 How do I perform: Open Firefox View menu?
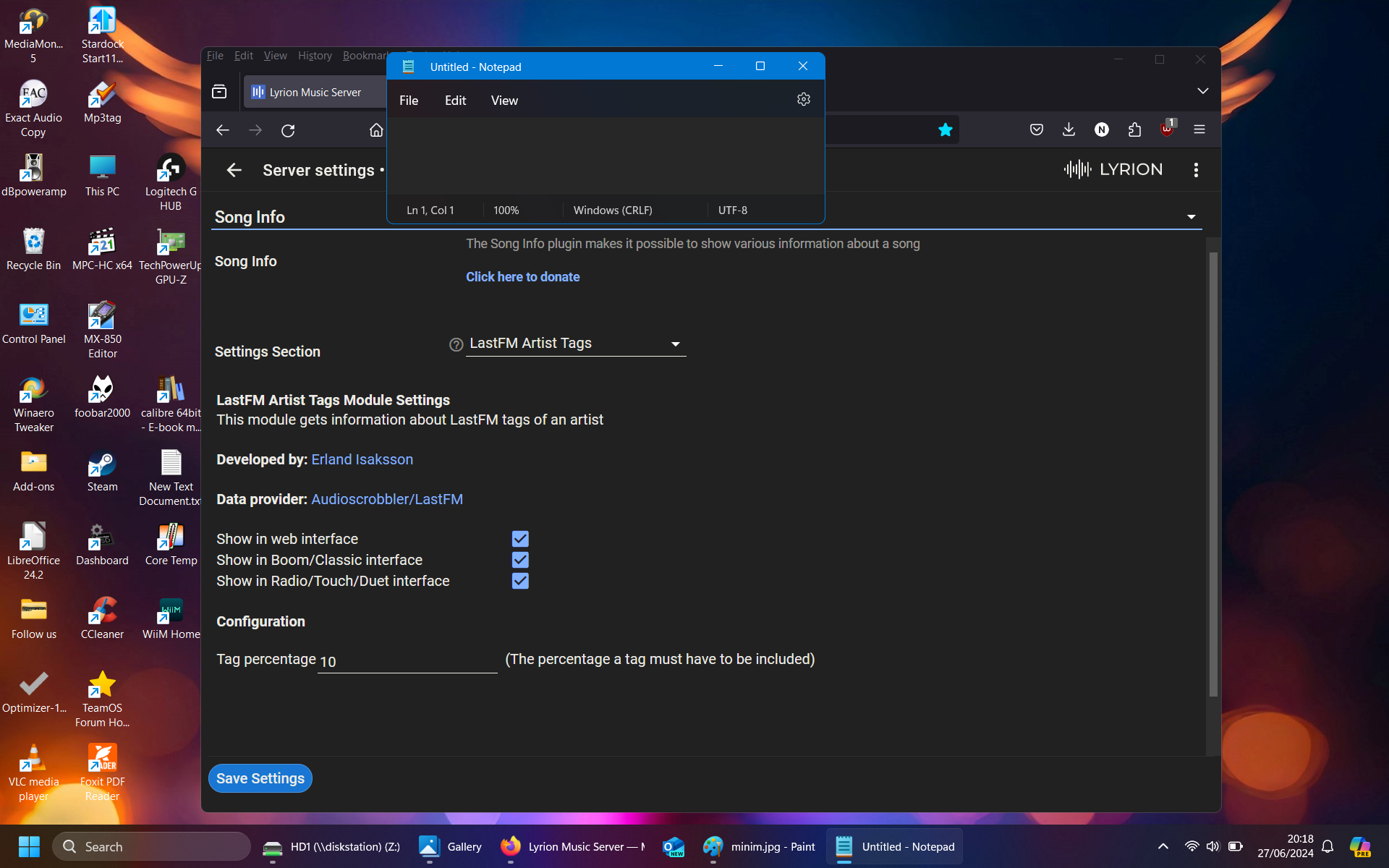275,56
